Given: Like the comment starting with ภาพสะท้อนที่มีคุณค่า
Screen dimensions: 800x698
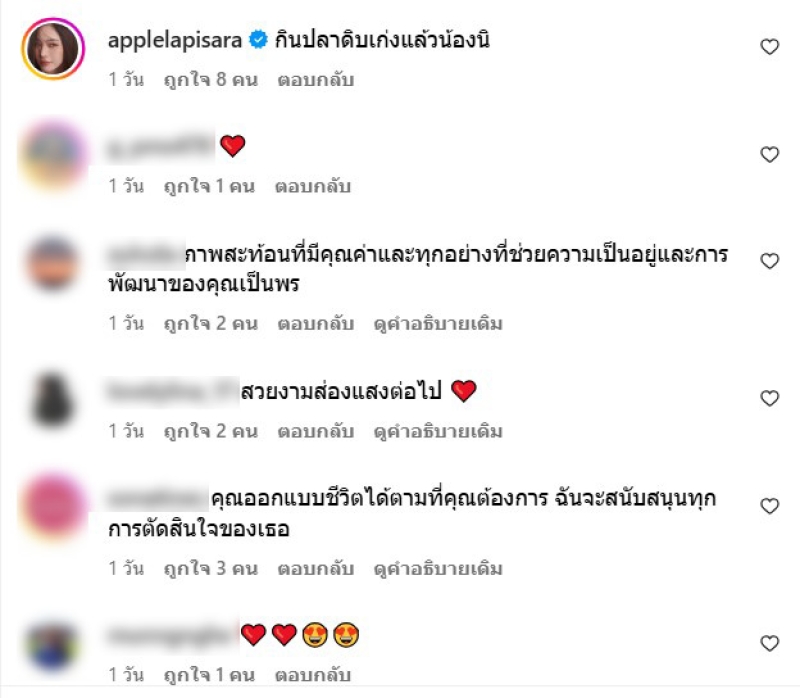Looking at the screenshot, I should pyautogui.click(x=769, y=261).
